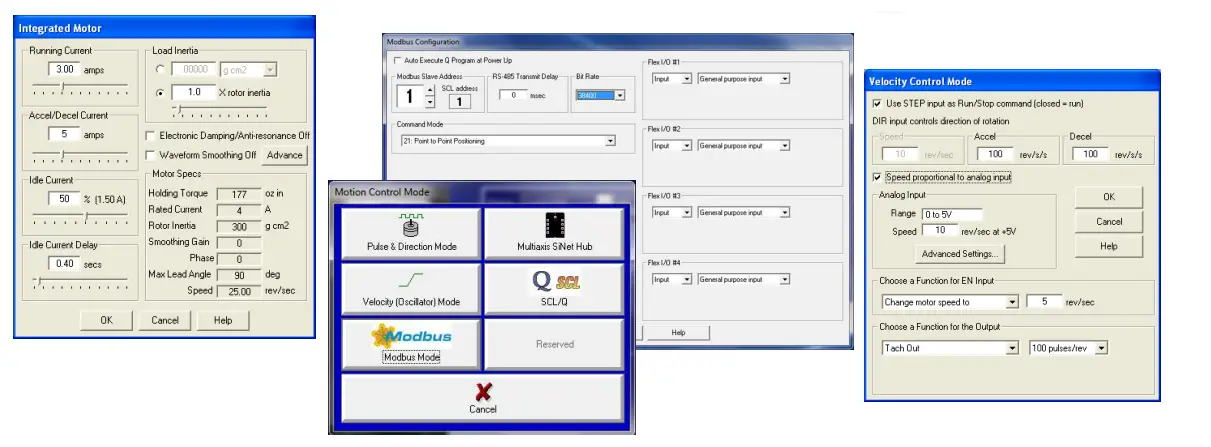This screenshot has width=1211, height=447.
Task: Click the Idle Current percent field
Action: pyautogui.click(x=65, y=199)
